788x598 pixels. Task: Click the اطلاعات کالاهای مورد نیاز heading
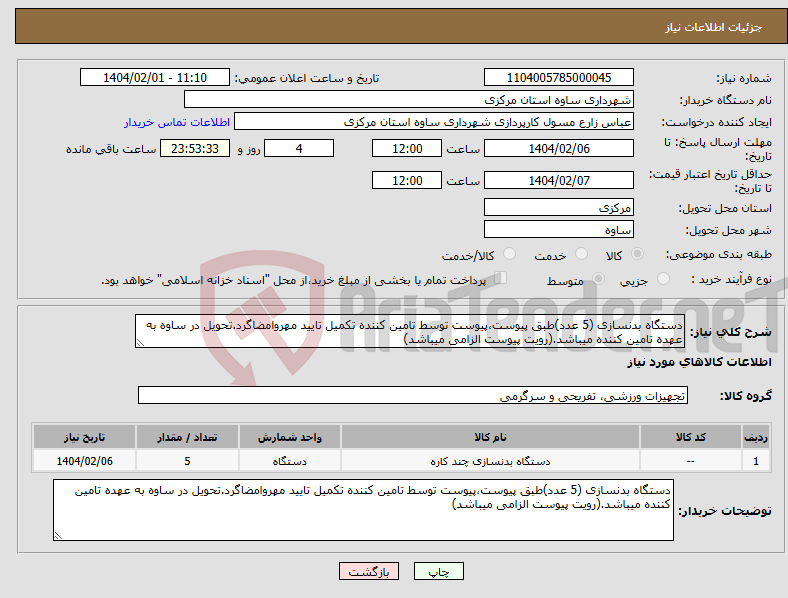tap(699, 362)
